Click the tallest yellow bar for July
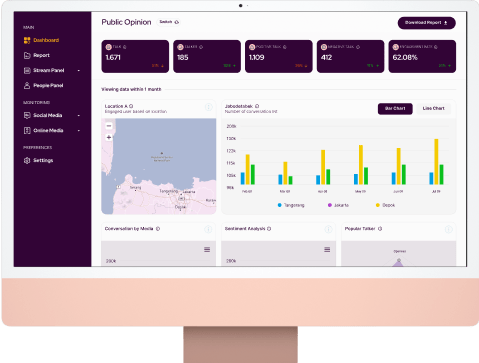Screen dimensions: 479x363 point(436,162)
